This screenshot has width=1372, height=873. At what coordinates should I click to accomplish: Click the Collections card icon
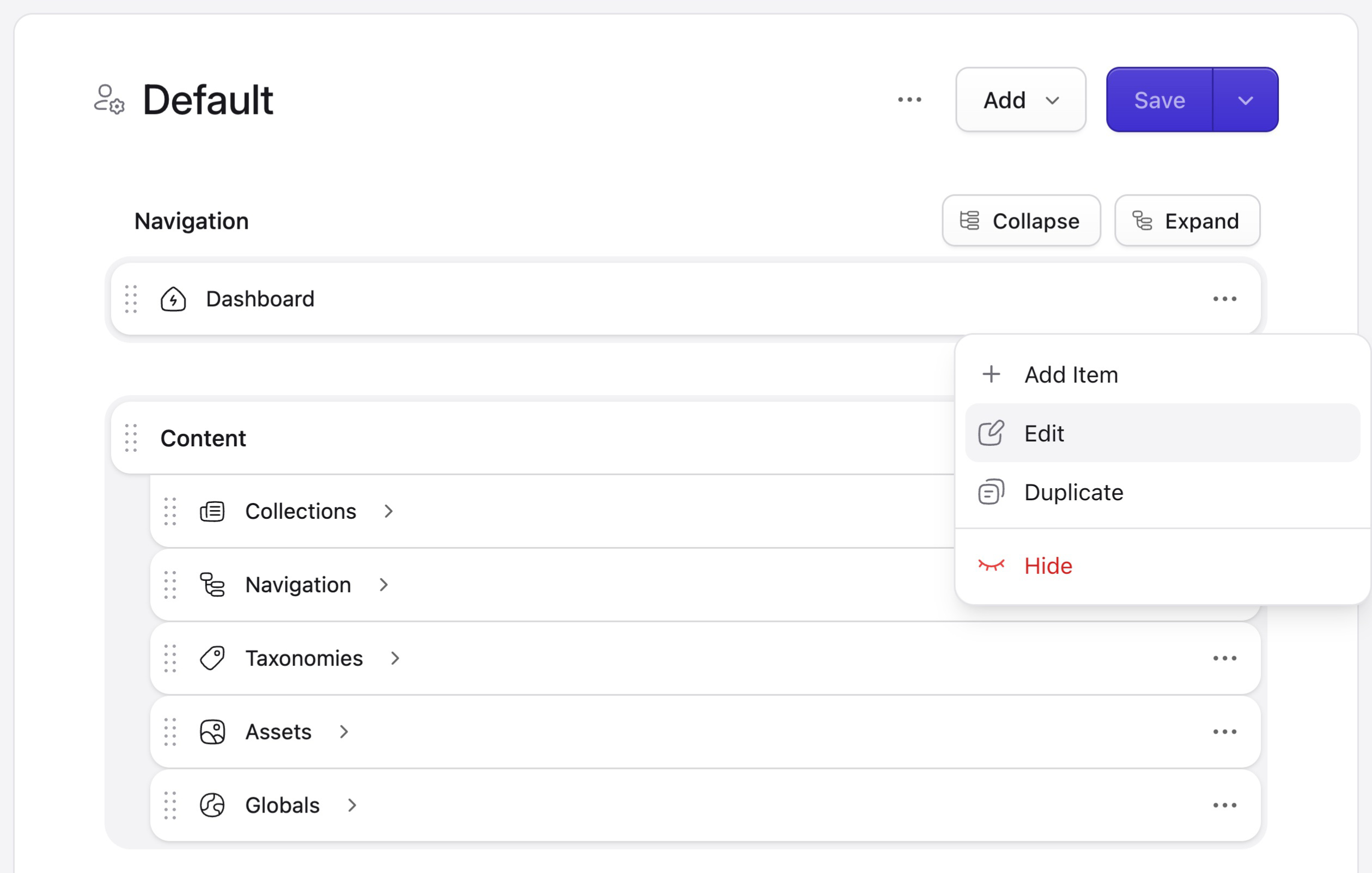(x=212, y=511)
